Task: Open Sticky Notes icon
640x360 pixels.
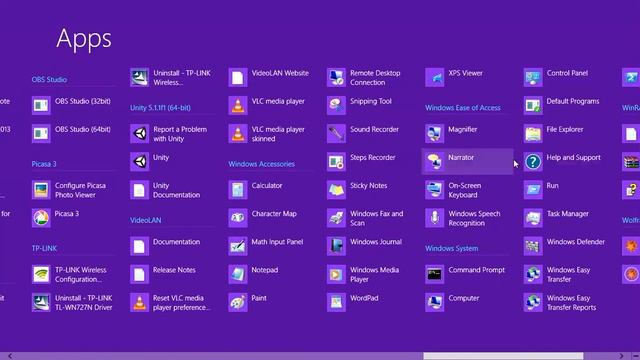Action: 336,190
